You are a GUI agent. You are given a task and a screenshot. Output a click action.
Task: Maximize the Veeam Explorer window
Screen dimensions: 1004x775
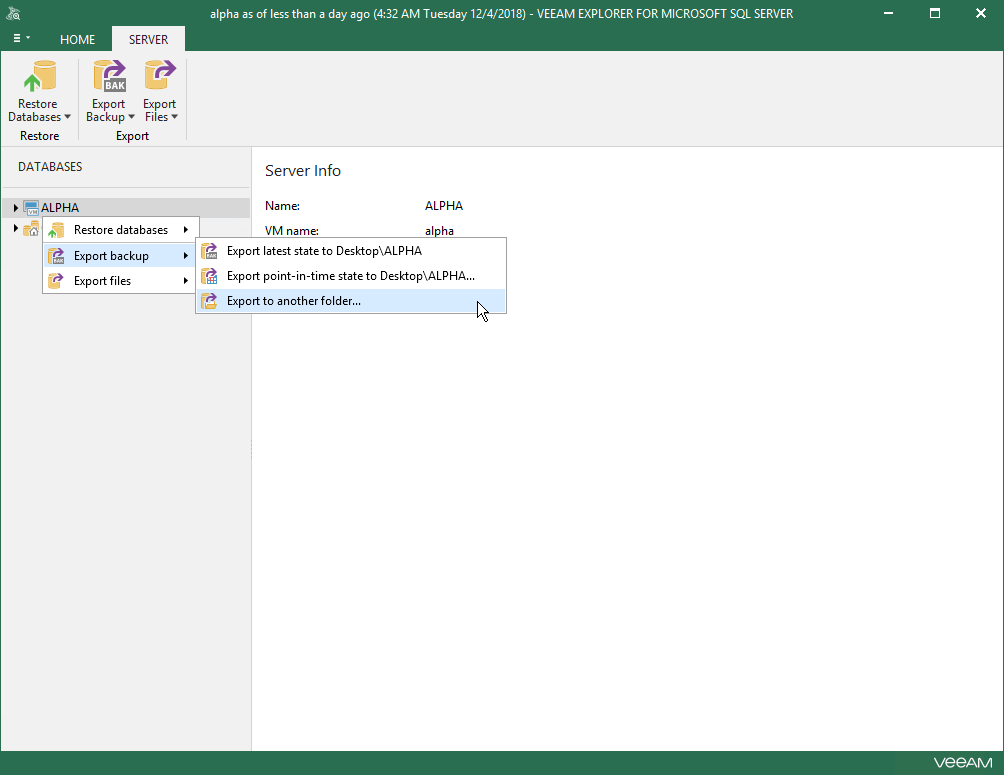935,13
